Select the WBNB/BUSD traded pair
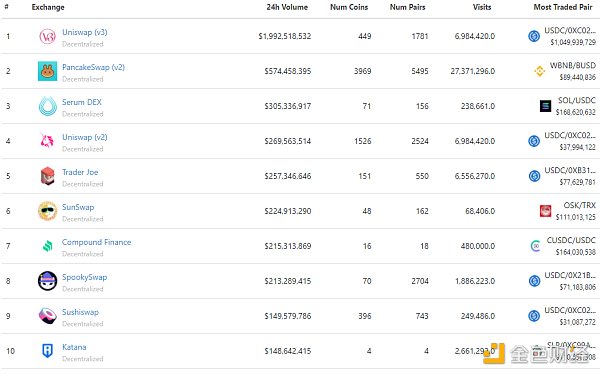 coord(573,65)
